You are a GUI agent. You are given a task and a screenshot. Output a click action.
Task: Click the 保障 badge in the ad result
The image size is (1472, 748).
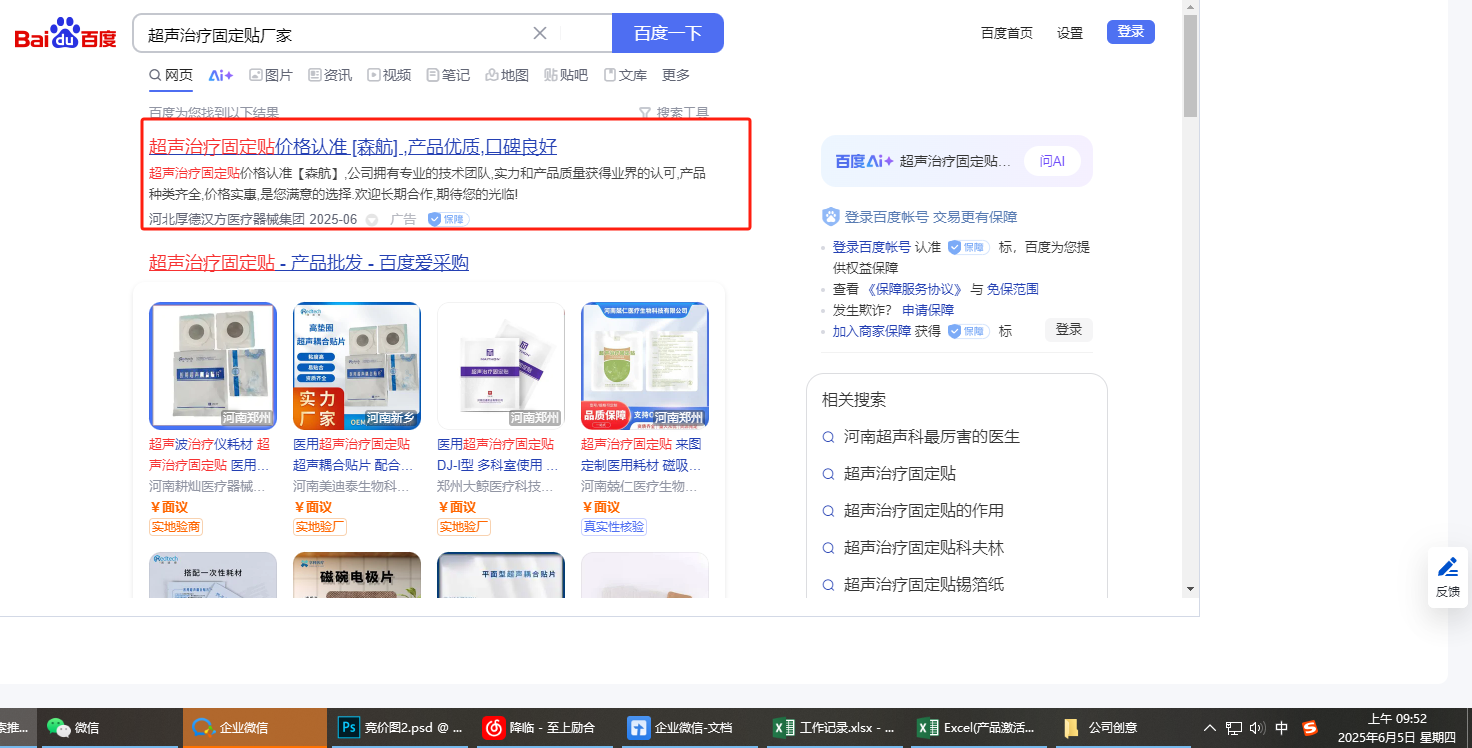click(x=448, y=219)
